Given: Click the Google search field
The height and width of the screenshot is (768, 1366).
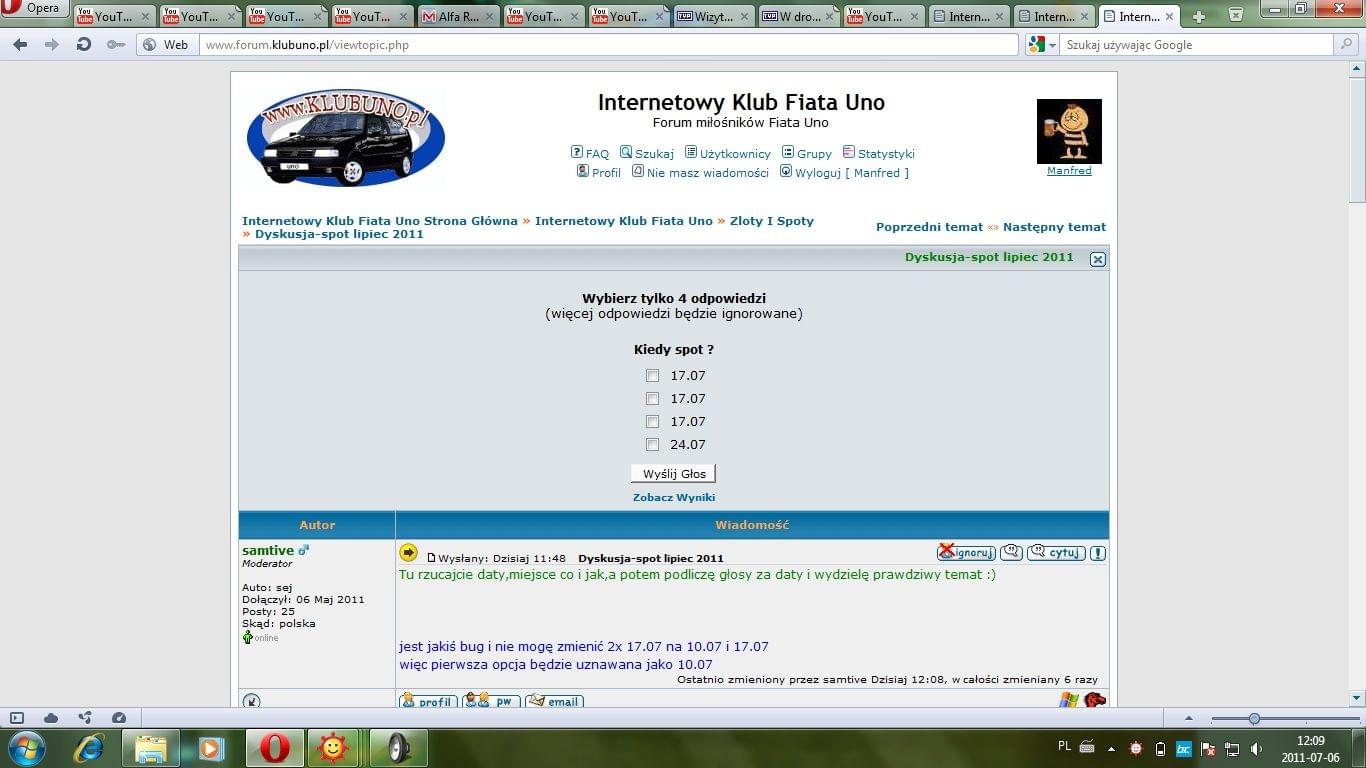Looking at the screenshot, I should tap(1195, 45).
